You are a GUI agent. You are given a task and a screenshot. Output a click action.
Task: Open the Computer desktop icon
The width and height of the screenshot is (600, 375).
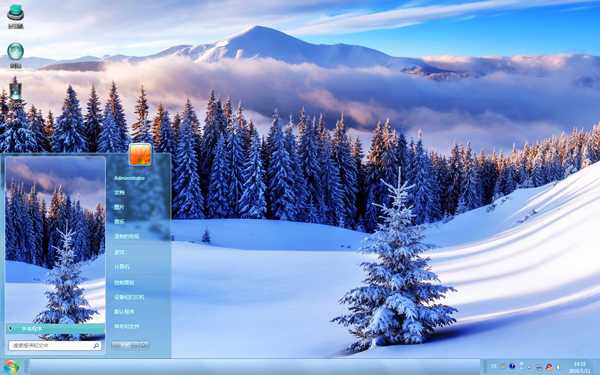click(x=15, y=16)
